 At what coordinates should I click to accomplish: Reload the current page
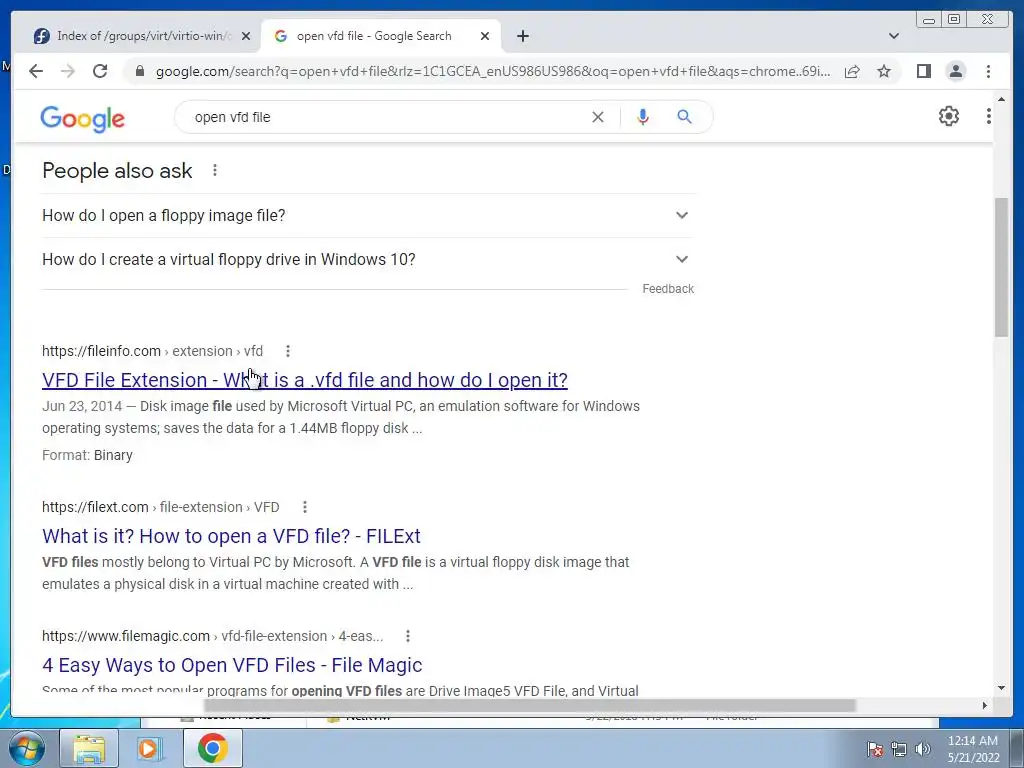click(100, 71)
